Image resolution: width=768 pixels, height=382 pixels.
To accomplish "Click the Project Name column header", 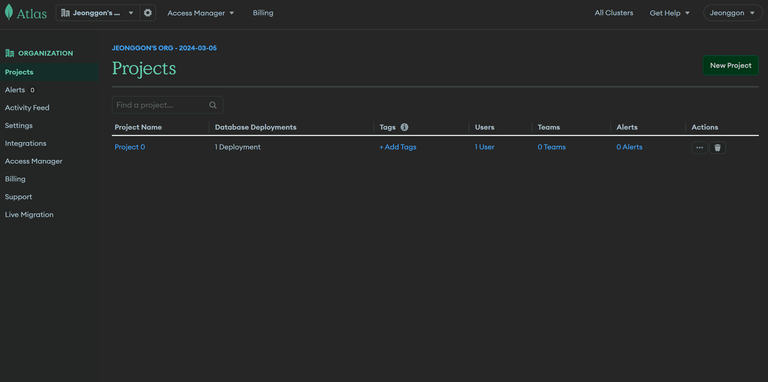I will pyautogui.click(x=138, y=127).
